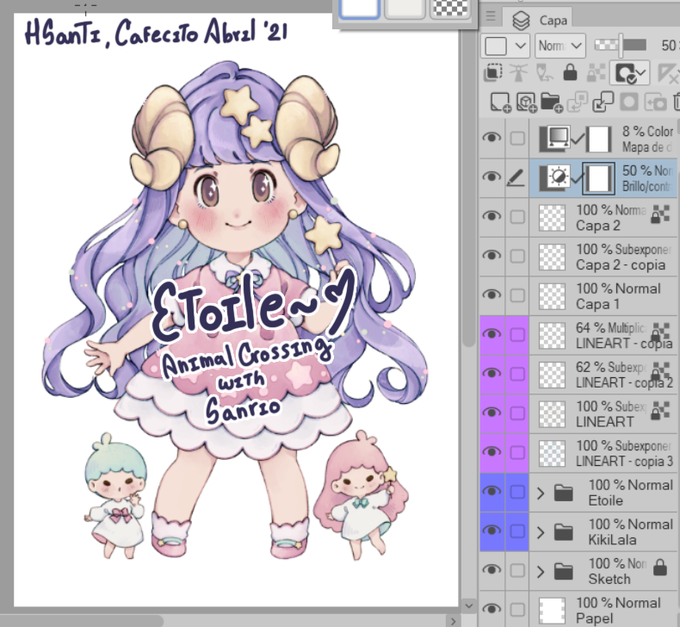
Task: Hide the 100 % LINEART layer
Action: [491, 413]
